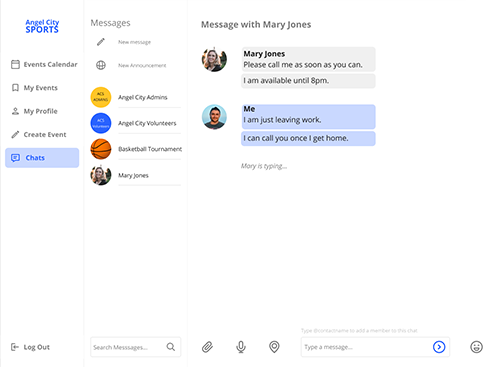The width and height of the screenshot is (502, 367).
Task: Open My Profile from sidebar
Action: 35,111
